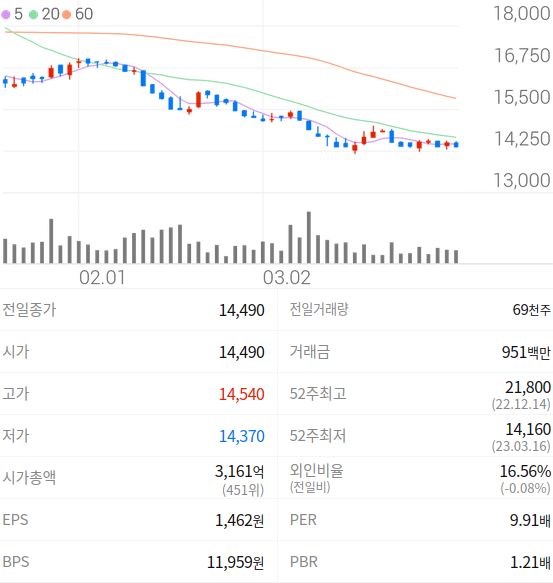Click the EPS value 1,462원
This screenshot has height=583, width=553.
point(239,521)
